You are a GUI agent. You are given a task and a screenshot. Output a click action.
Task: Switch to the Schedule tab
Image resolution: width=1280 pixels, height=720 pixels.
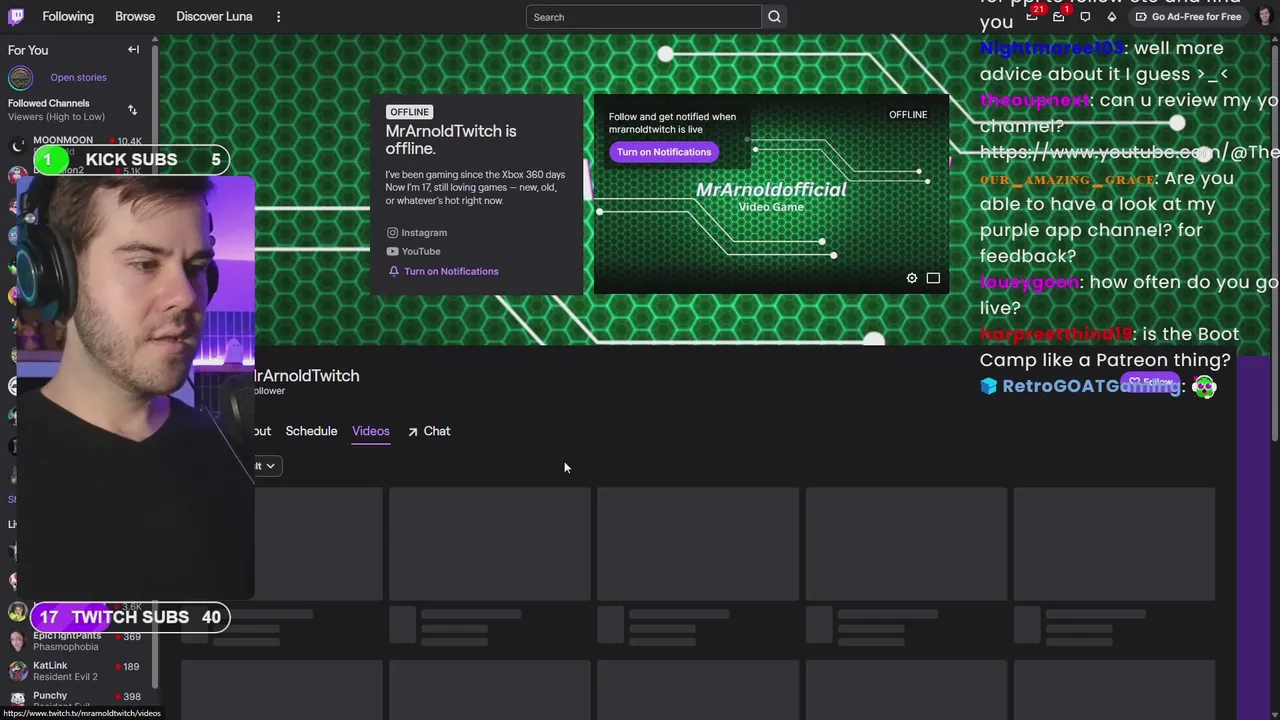pyautogui.click(x=311, y=431)
